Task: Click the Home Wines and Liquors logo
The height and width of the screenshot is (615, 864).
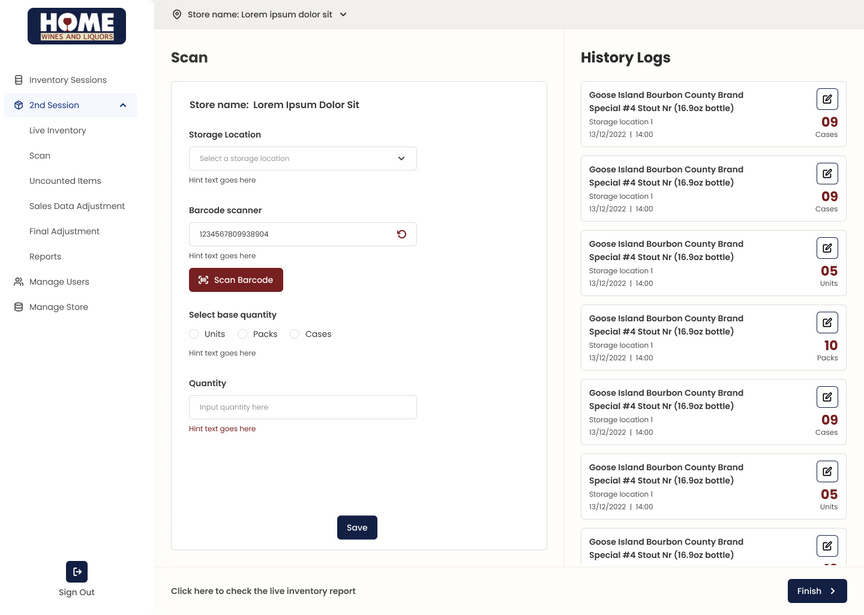Action: [77, 26]
